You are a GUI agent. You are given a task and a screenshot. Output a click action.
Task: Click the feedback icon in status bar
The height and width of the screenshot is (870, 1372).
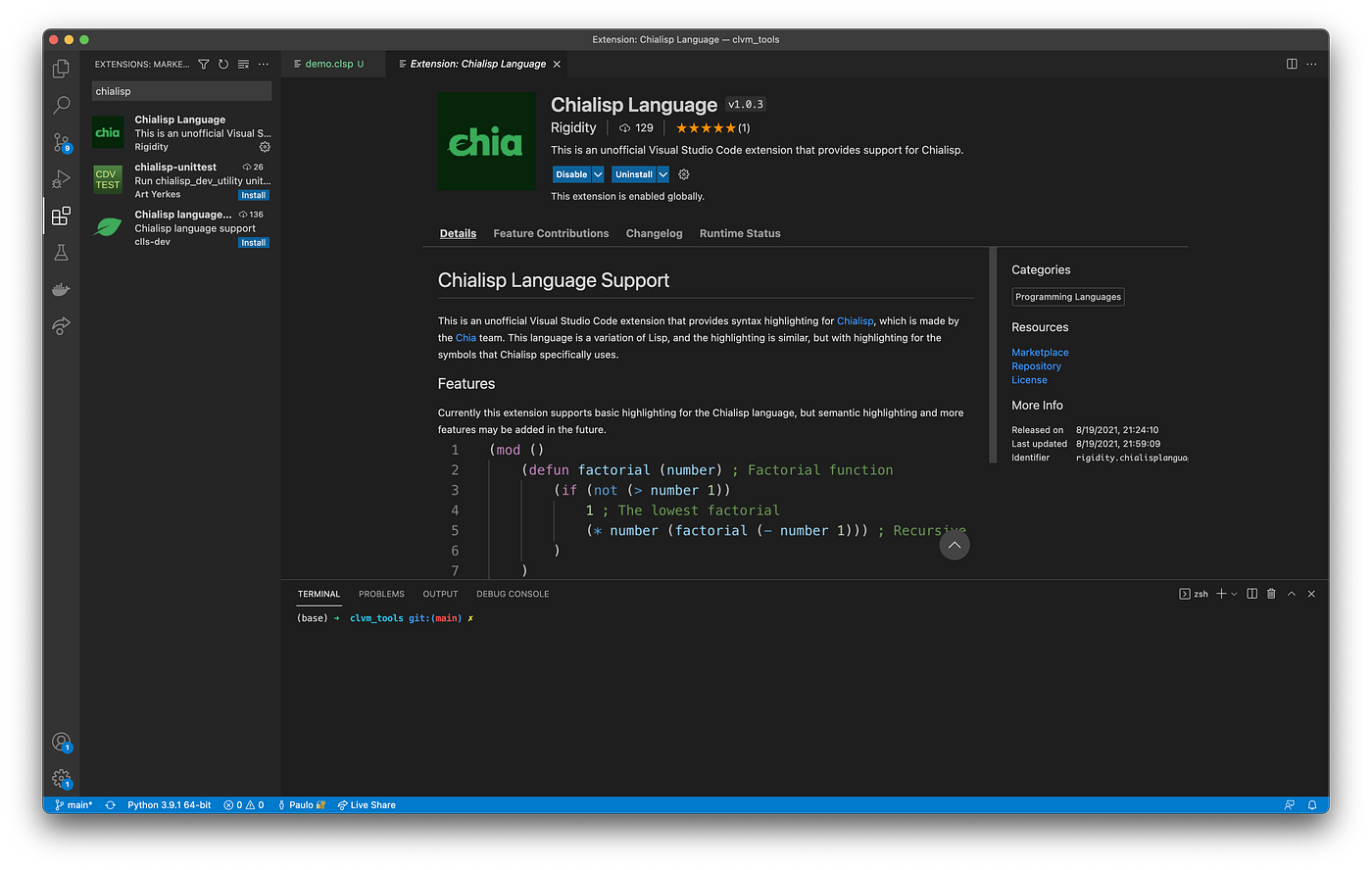point(1290,805)
